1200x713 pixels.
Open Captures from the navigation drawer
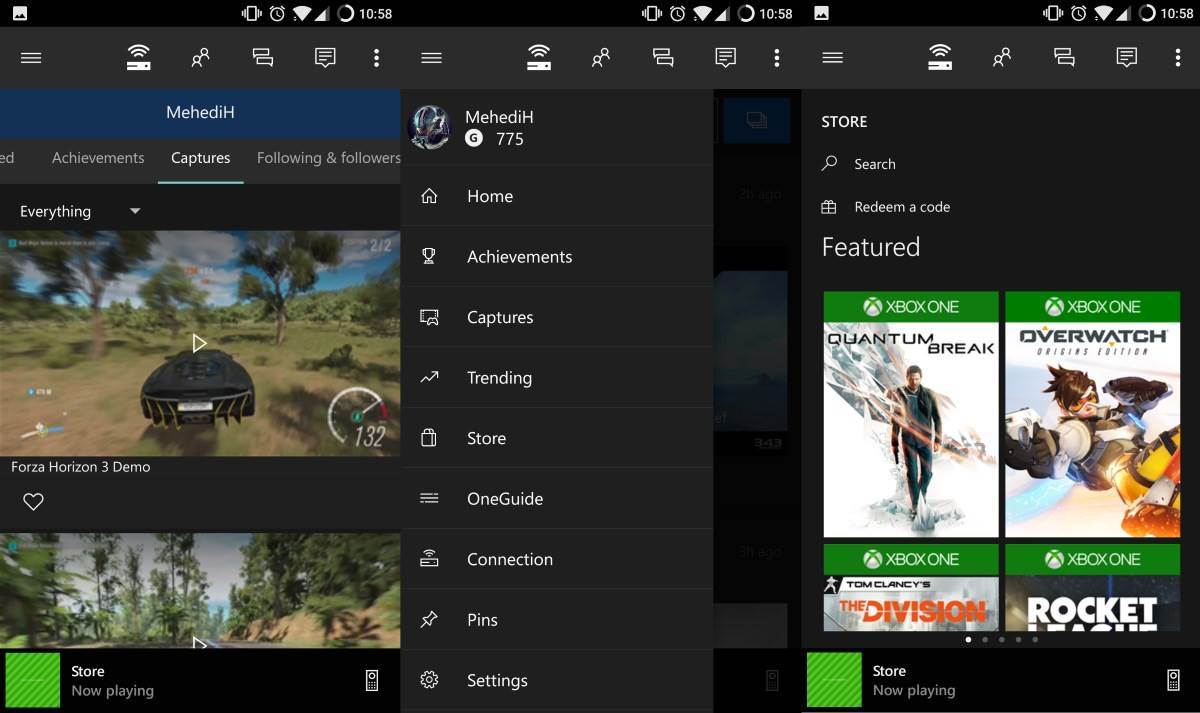click(500, 317)
